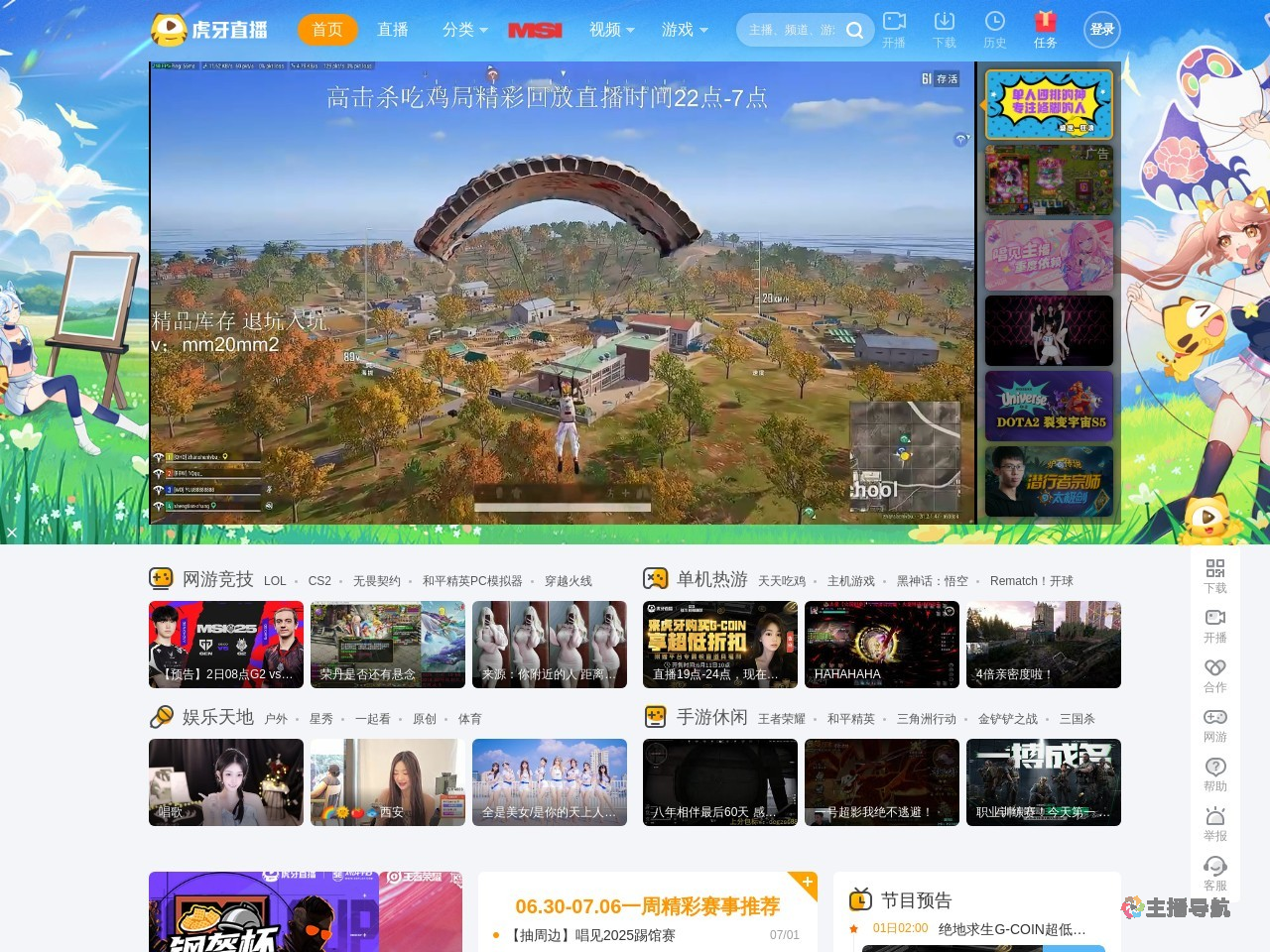Focus the streamer search input field

click(792, 30)
